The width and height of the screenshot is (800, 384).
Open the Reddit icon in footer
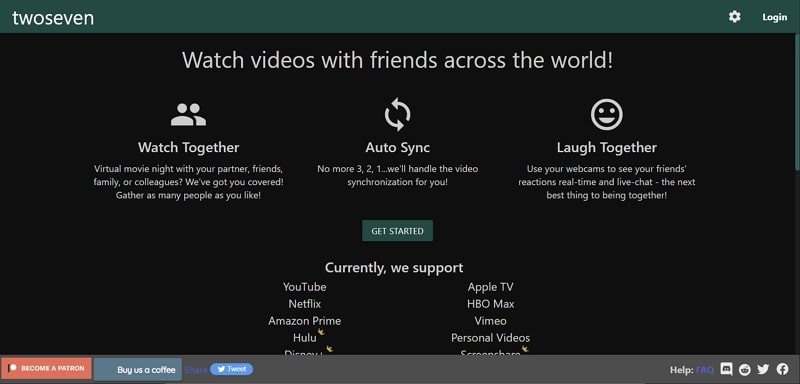coord(745,369)
